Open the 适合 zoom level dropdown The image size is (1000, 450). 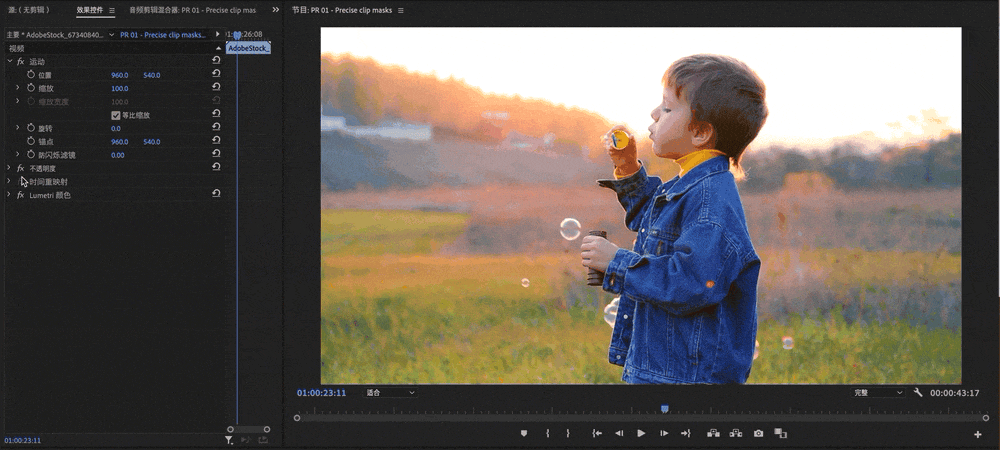(390, 393)
